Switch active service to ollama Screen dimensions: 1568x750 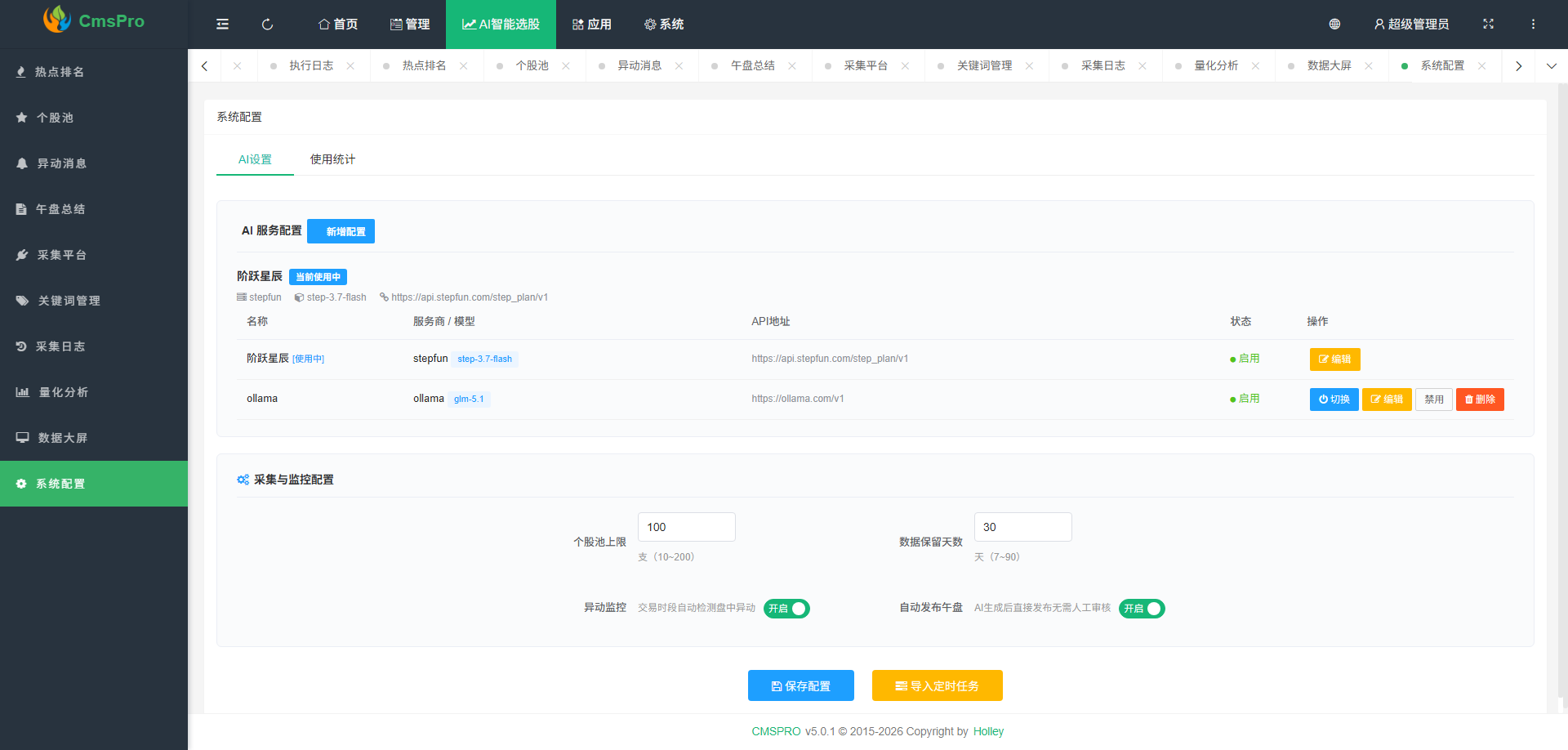[x=1334, y=400]
